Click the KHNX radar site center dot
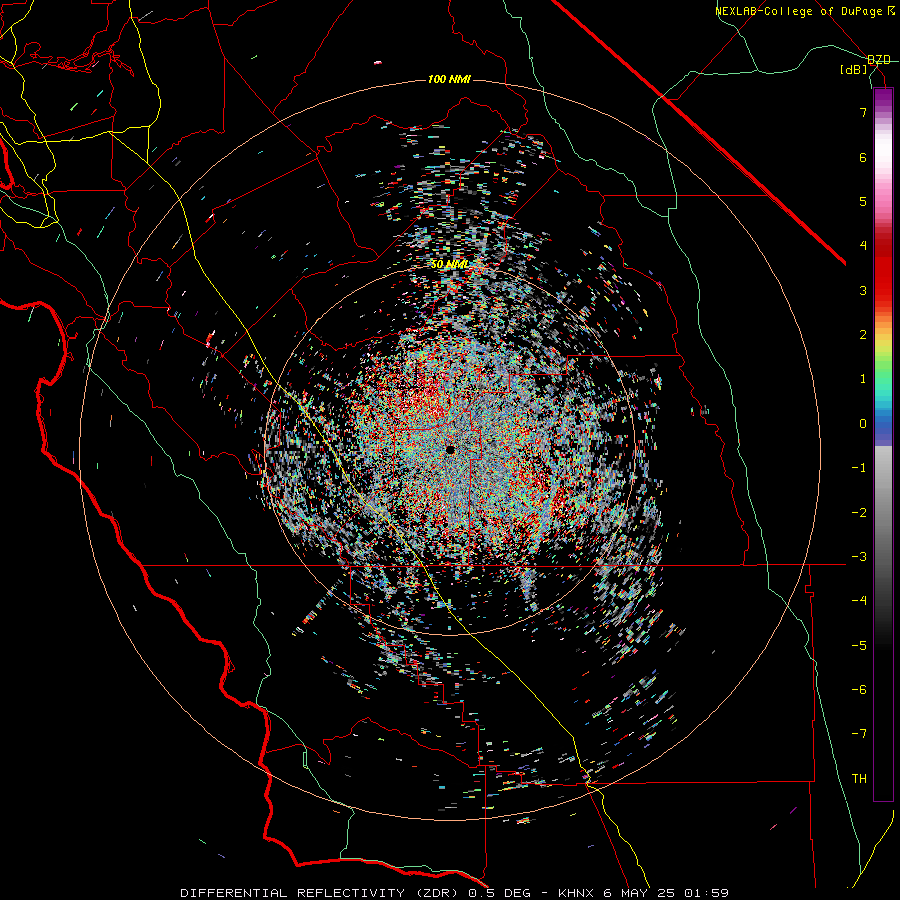This screenshot has height=900, width=900. (x=450, y=450)
